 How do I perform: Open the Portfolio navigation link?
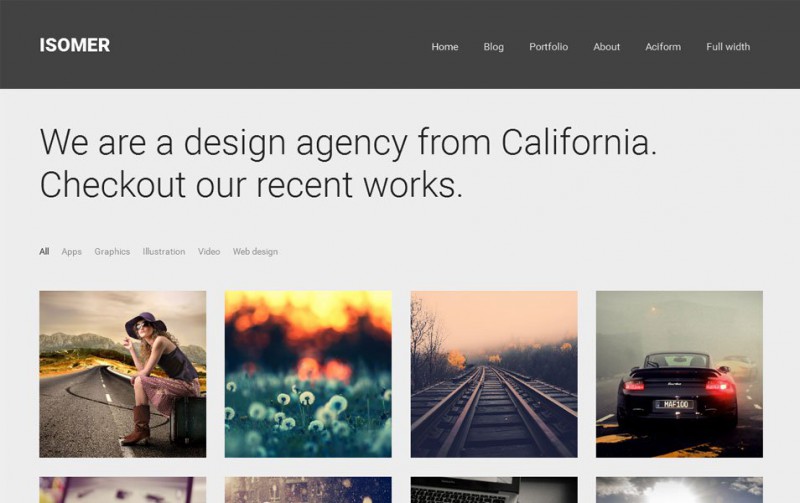click(x=548, y=47)
